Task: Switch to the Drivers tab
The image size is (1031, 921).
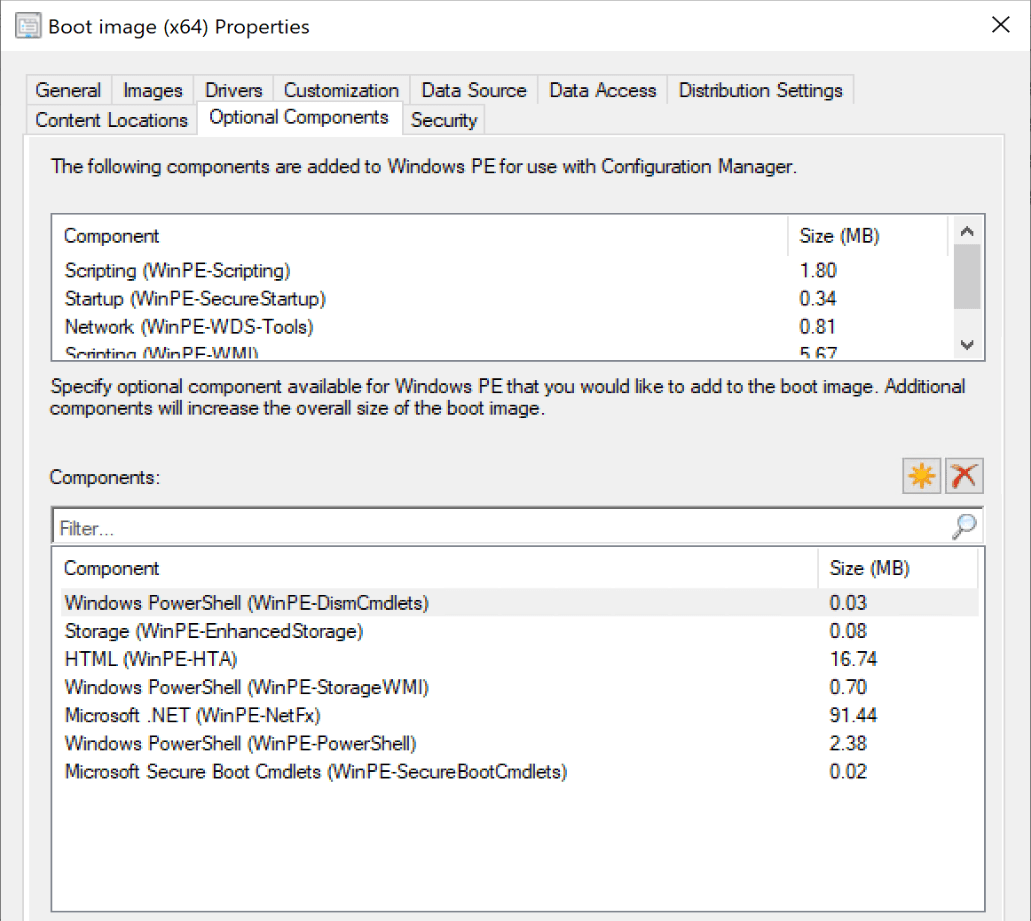Action: tap(233, 89)
